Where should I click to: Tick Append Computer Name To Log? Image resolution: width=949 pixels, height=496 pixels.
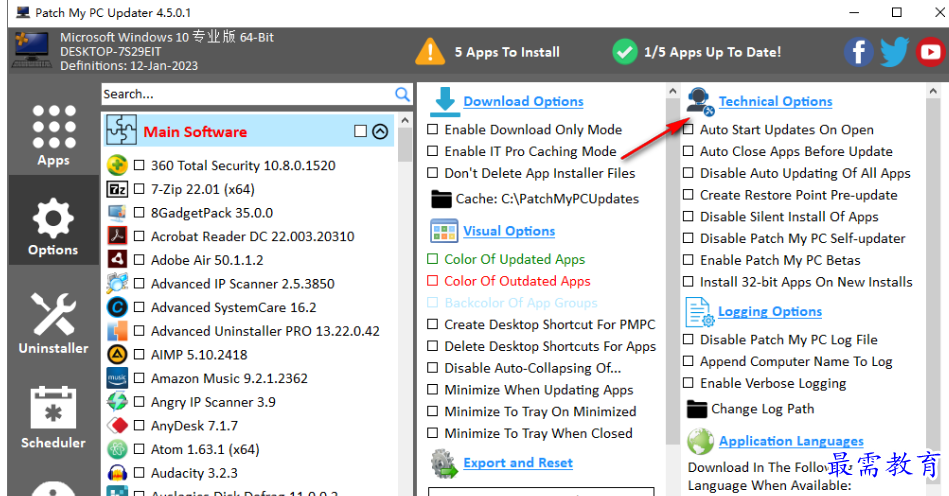(688, 361)
